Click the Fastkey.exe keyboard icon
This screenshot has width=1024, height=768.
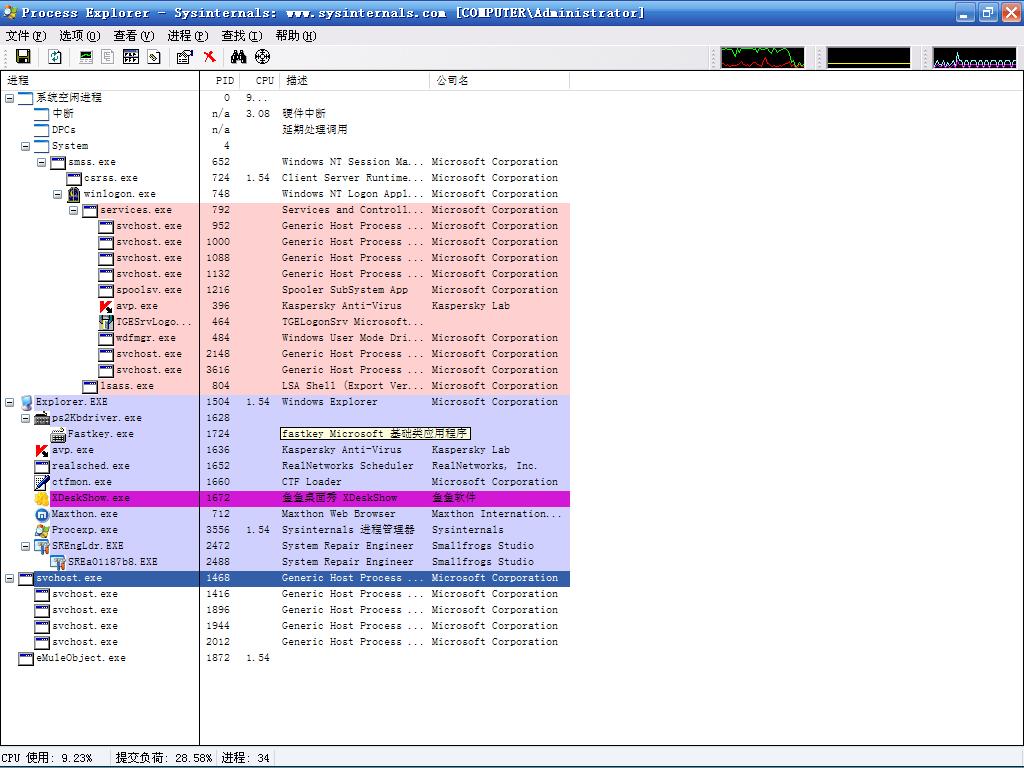58,434
